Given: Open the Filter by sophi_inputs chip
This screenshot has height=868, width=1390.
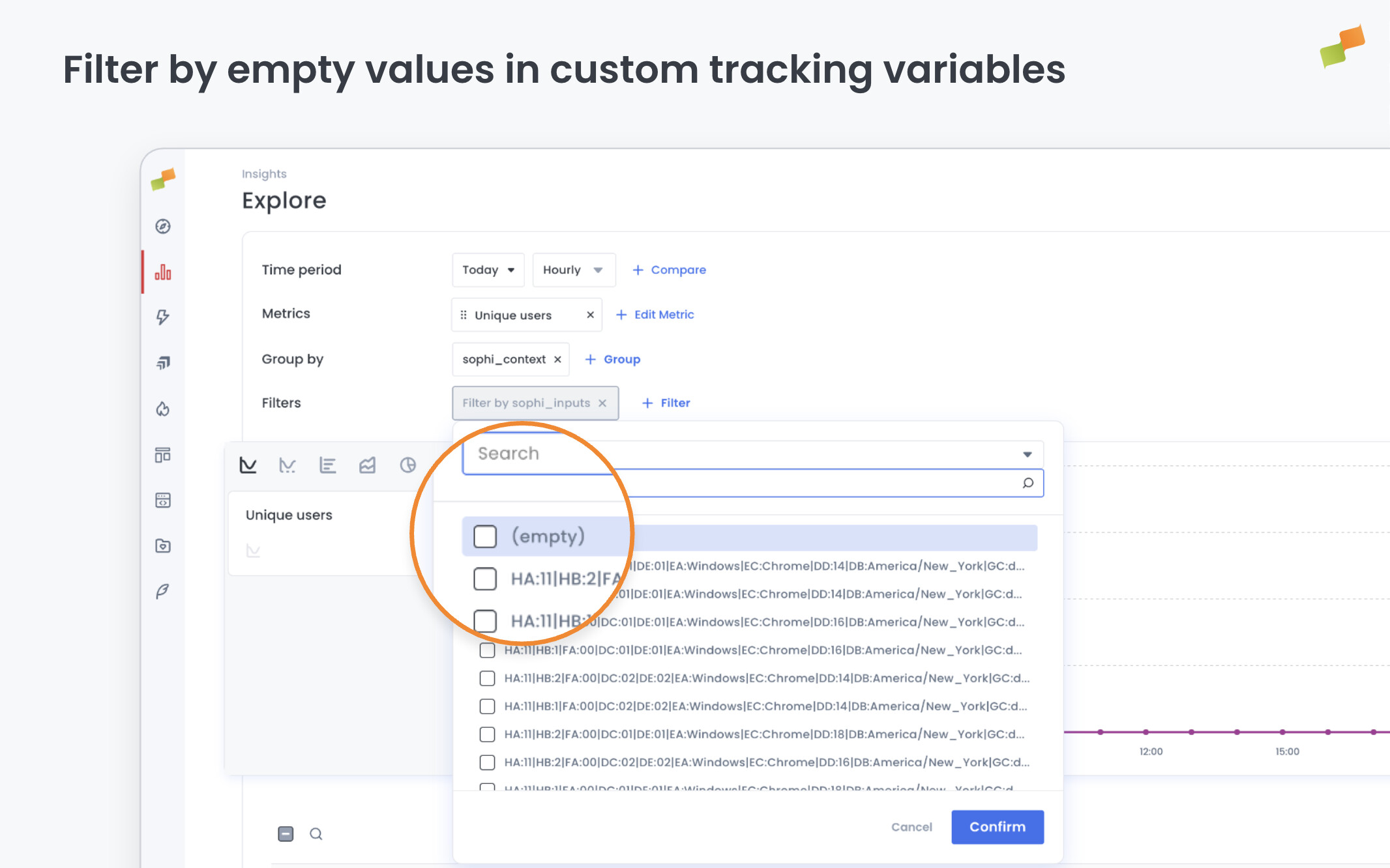Looking at the screenshot, I should pos(525,403).
